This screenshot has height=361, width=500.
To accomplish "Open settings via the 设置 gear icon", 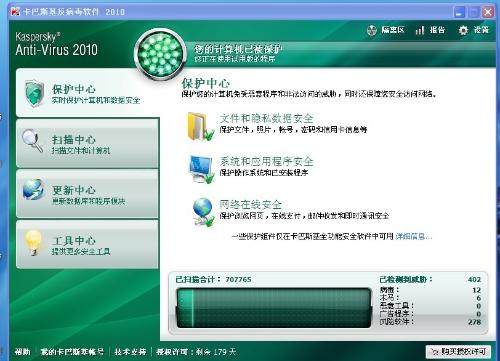I will click(x=463, y=30).
